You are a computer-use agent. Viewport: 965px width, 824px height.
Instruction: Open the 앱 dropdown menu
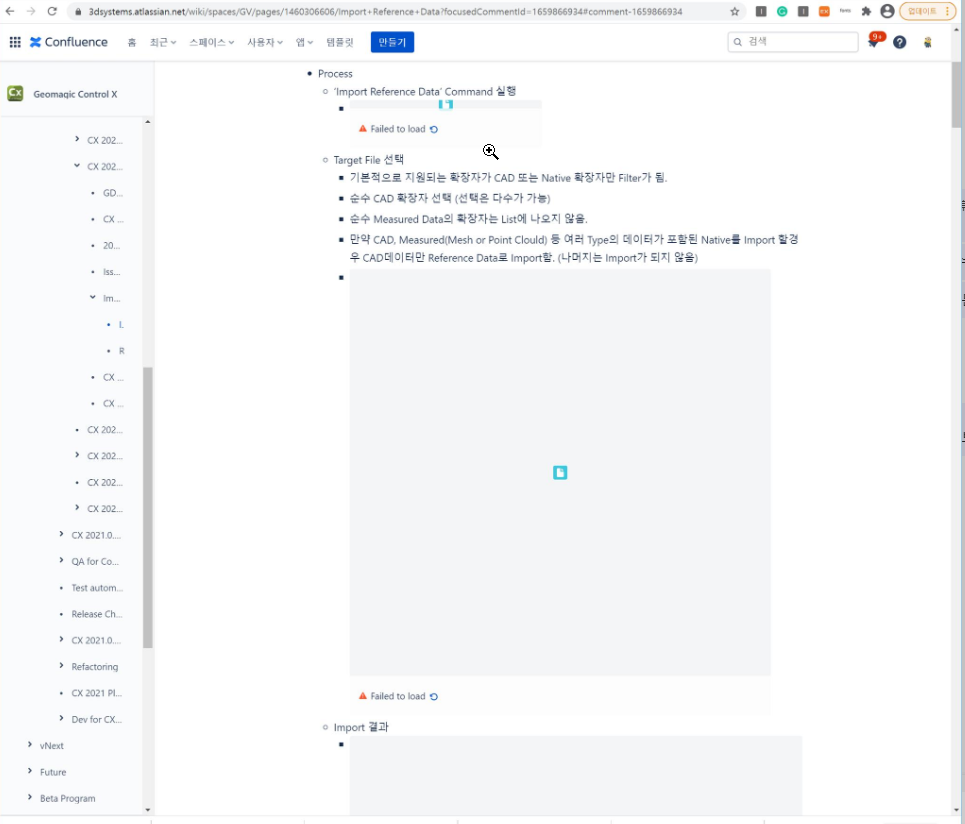pos(304,42)
